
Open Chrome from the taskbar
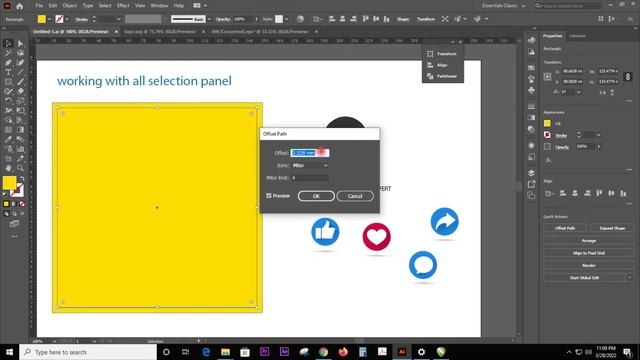pos(323,352)
